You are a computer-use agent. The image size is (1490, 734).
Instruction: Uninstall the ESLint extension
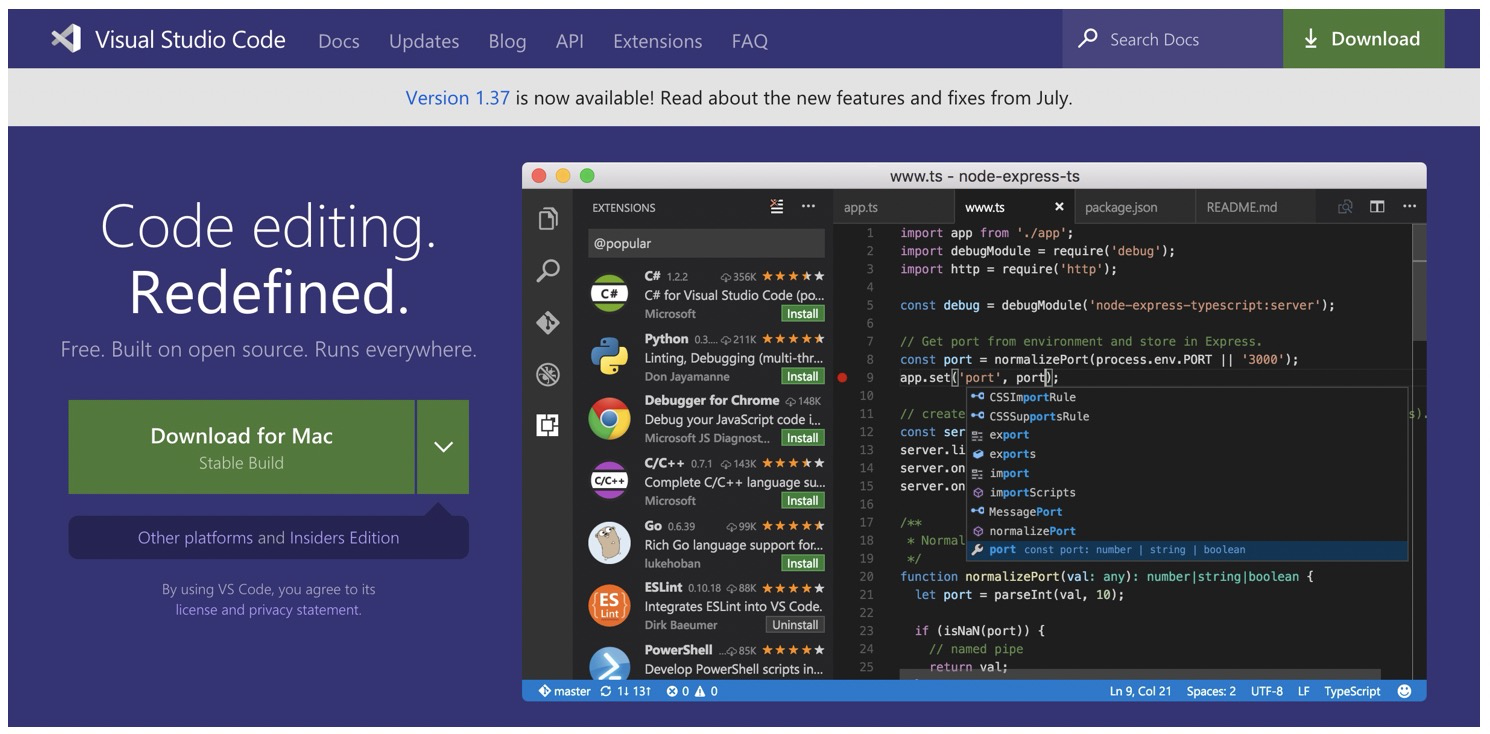click(x=795, y=625)
